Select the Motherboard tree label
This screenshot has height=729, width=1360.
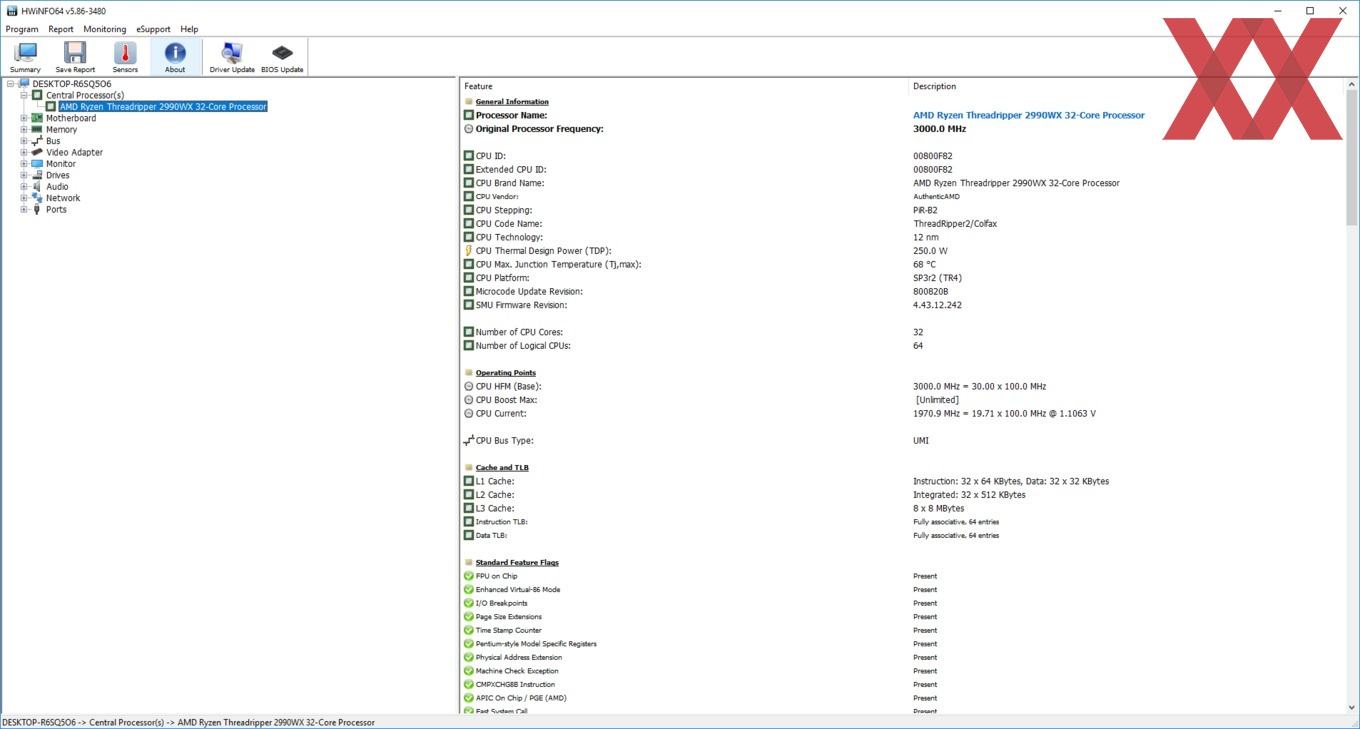point(71,118)
